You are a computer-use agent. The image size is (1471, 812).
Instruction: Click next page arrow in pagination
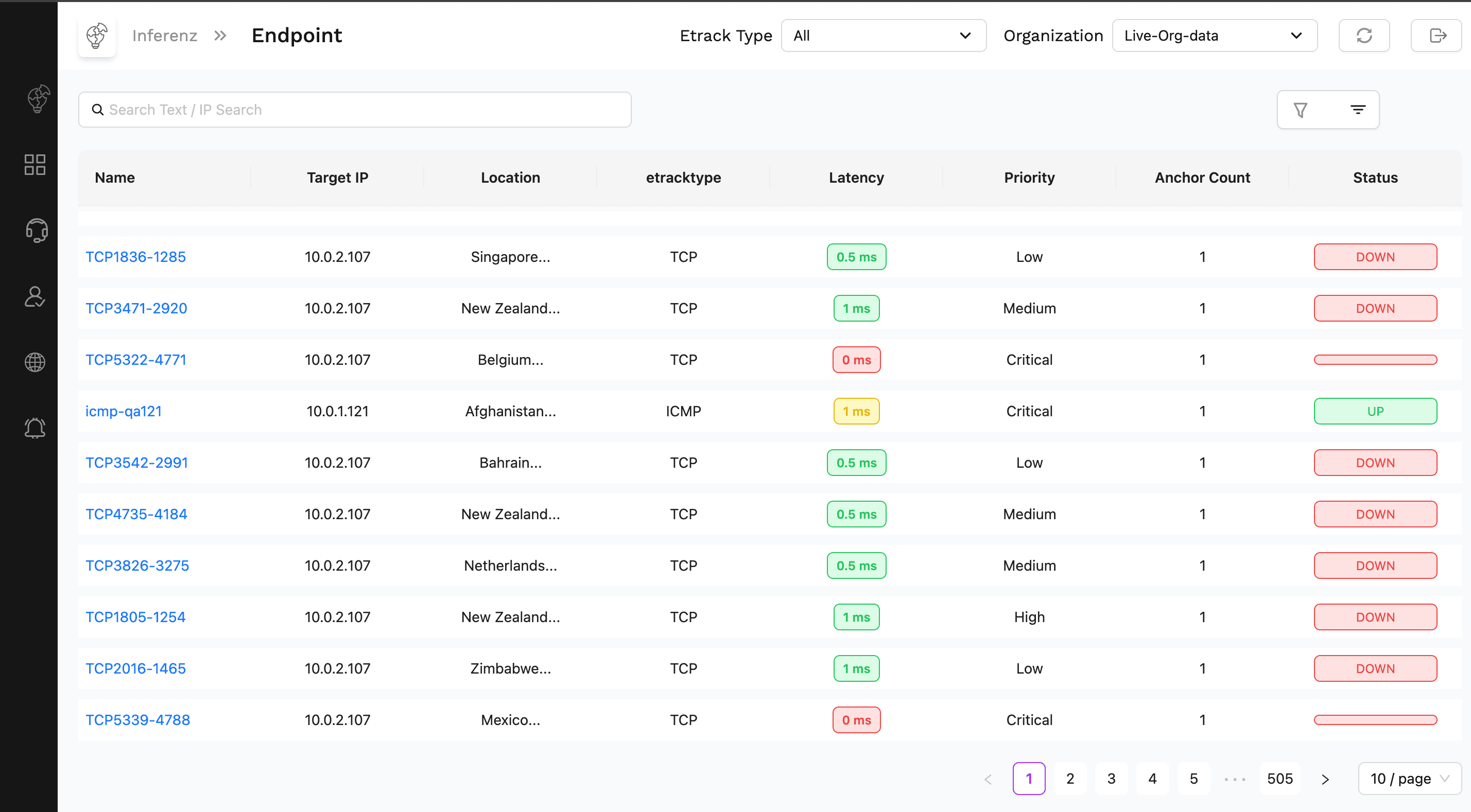[1325, 779]
